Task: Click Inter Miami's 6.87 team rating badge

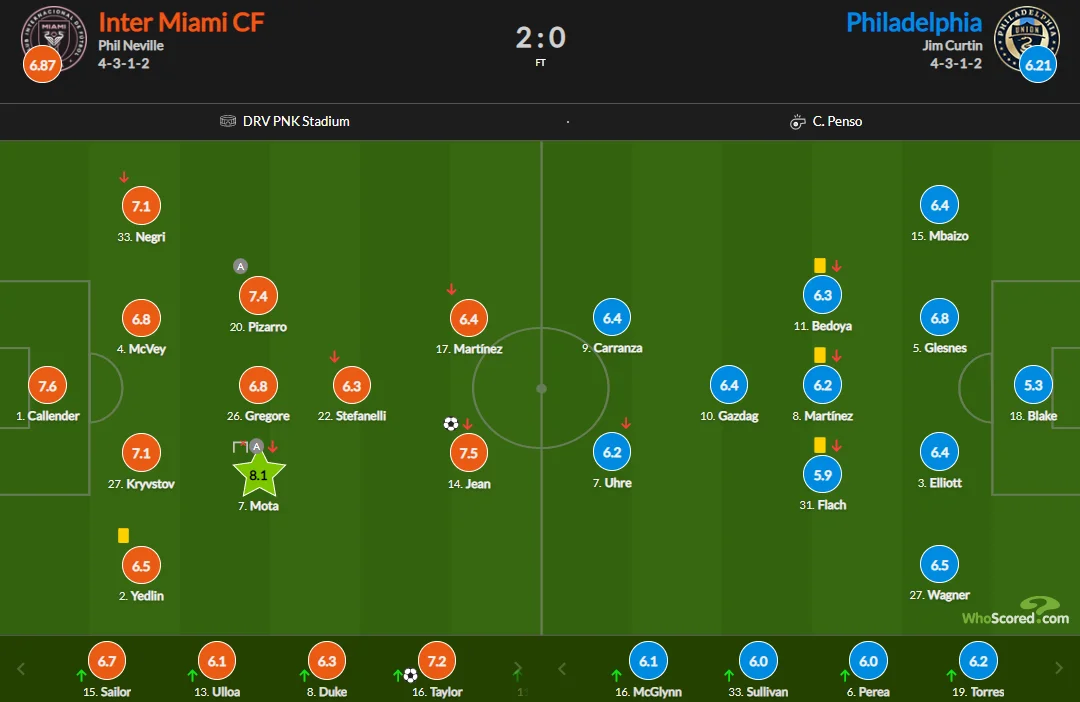Action: 42,65
